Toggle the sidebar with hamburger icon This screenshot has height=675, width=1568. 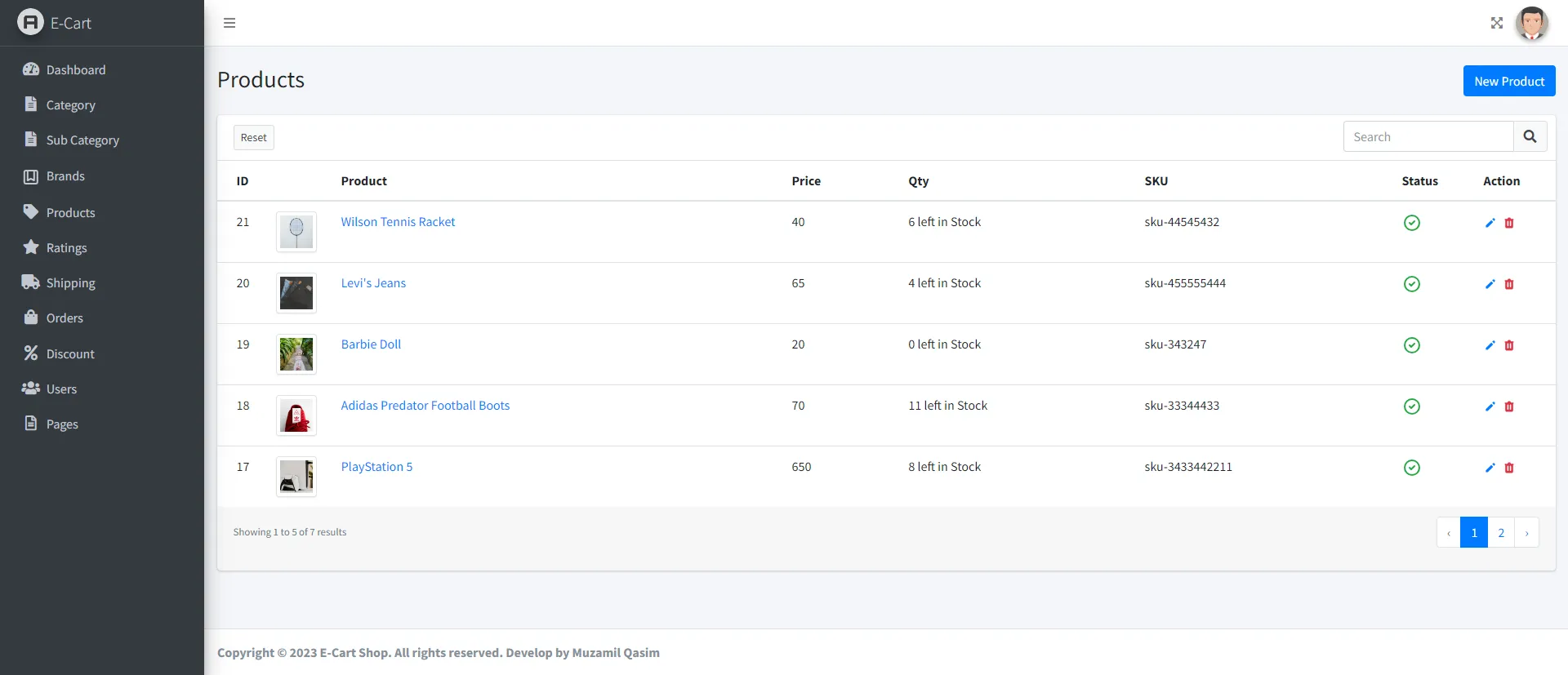coord(229,23)
